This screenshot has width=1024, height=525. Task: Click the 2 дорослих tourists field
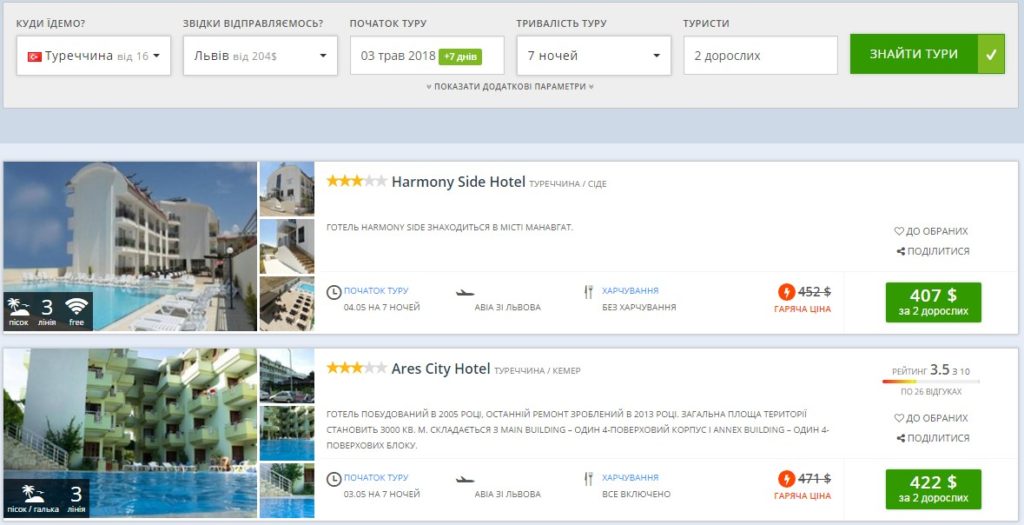760,56
